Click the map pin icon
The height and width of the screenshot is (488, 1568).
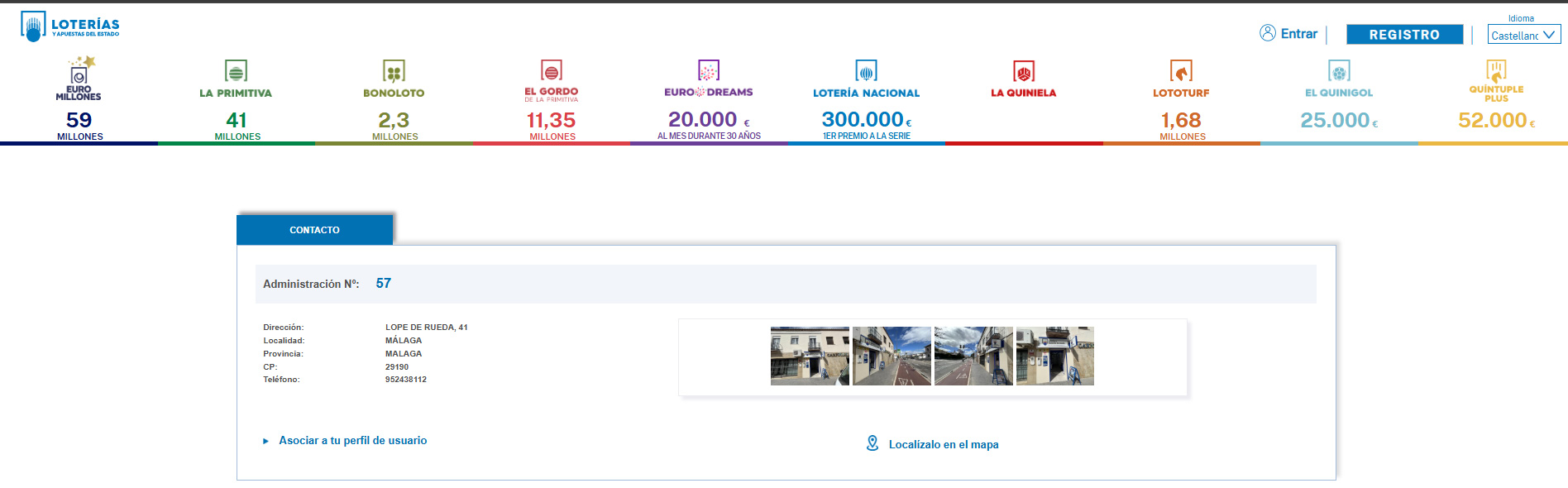coord(872,443)
